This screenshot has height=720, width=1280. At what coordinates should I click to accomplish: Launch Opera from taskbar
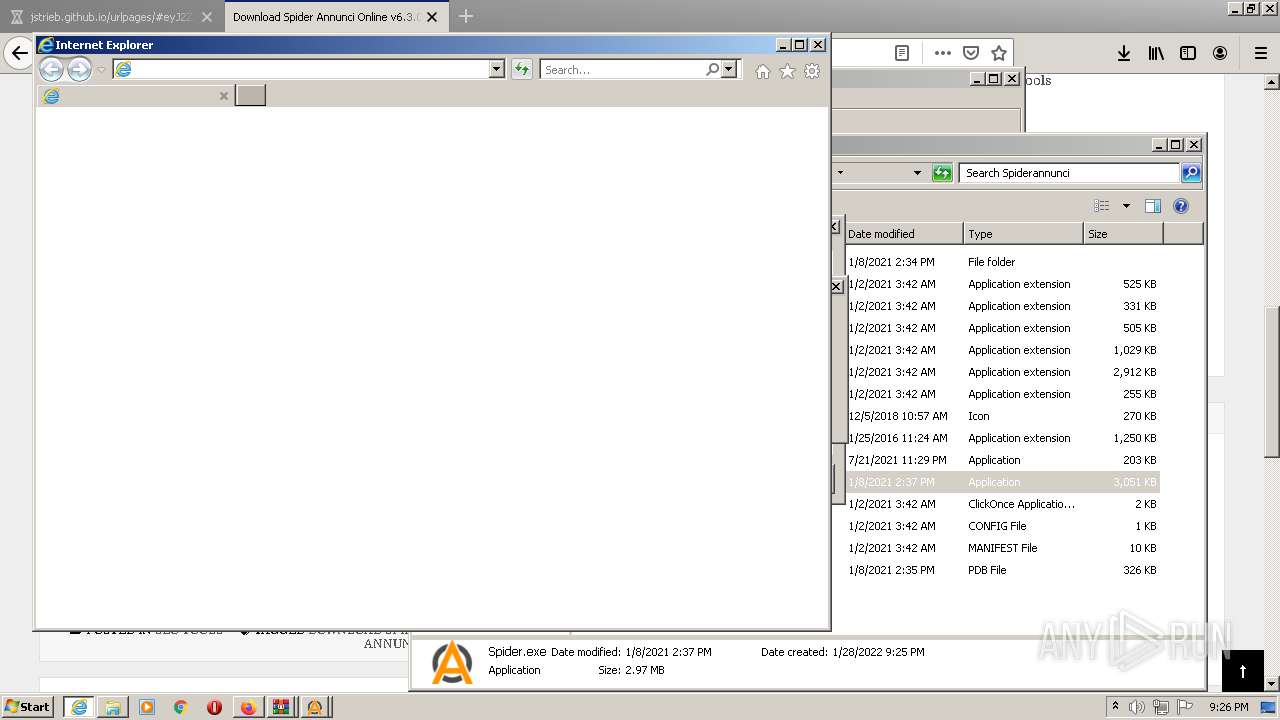214,707
